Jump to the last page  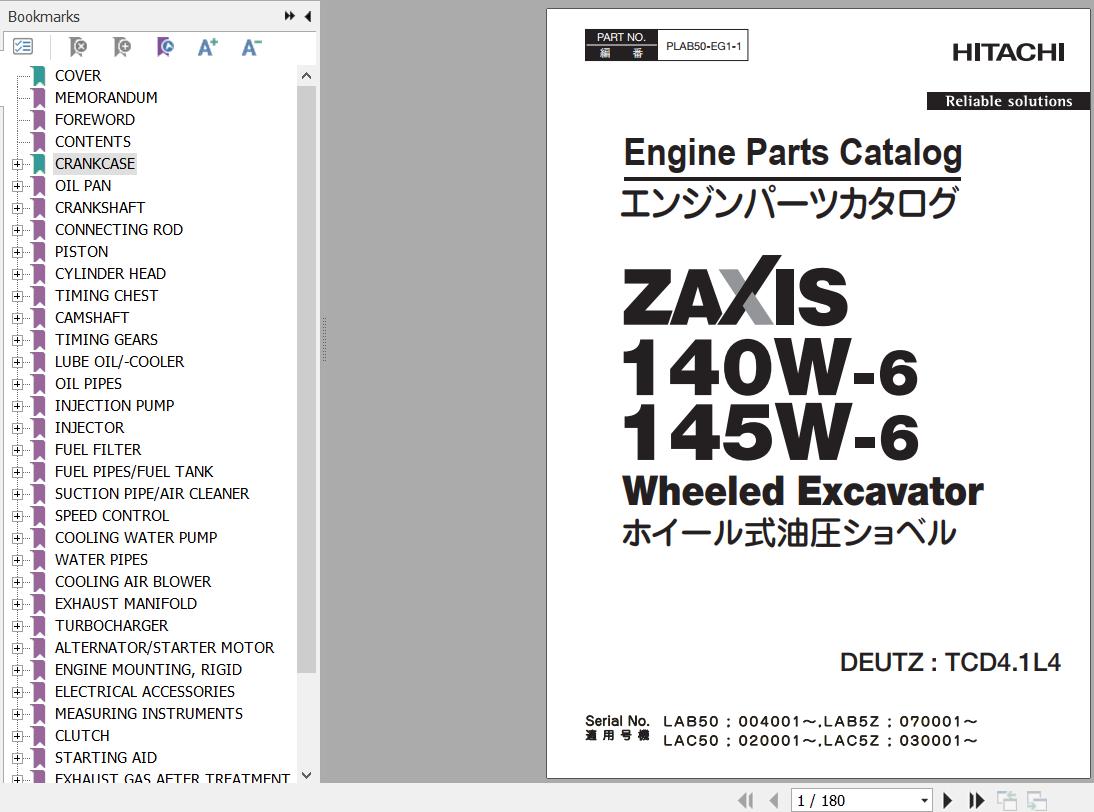976,800
